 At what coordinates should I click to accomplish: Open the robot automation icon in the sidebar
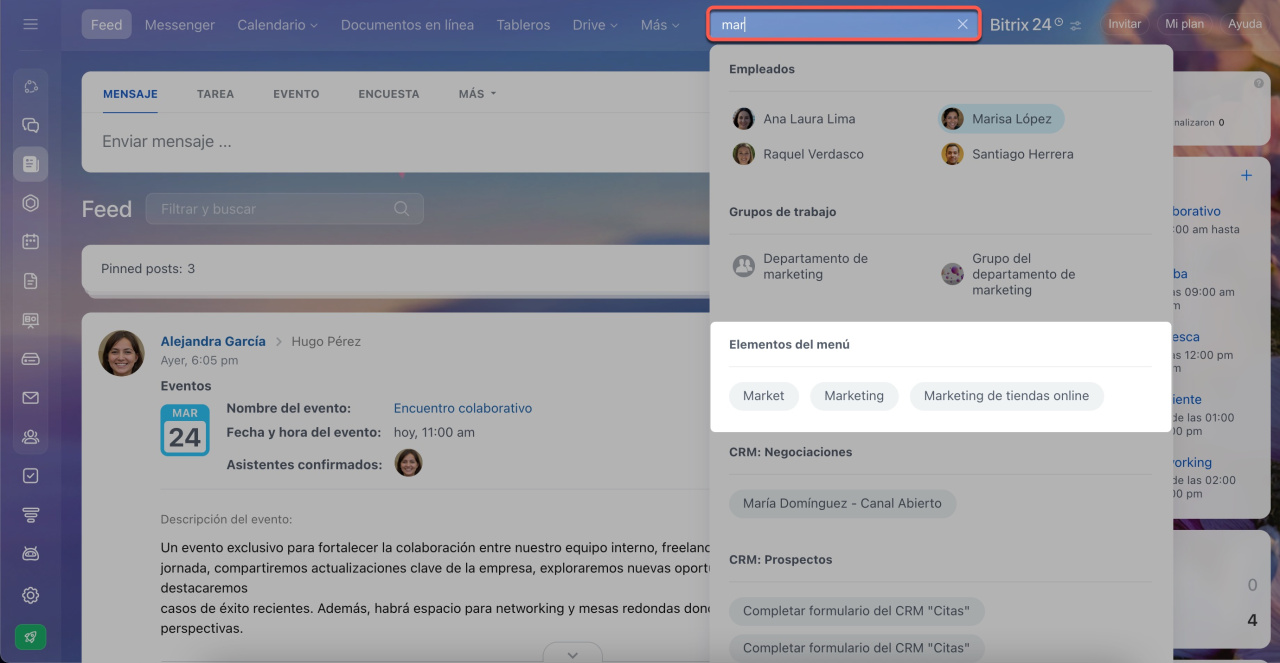pyautogui.click(x=30, y=554)
